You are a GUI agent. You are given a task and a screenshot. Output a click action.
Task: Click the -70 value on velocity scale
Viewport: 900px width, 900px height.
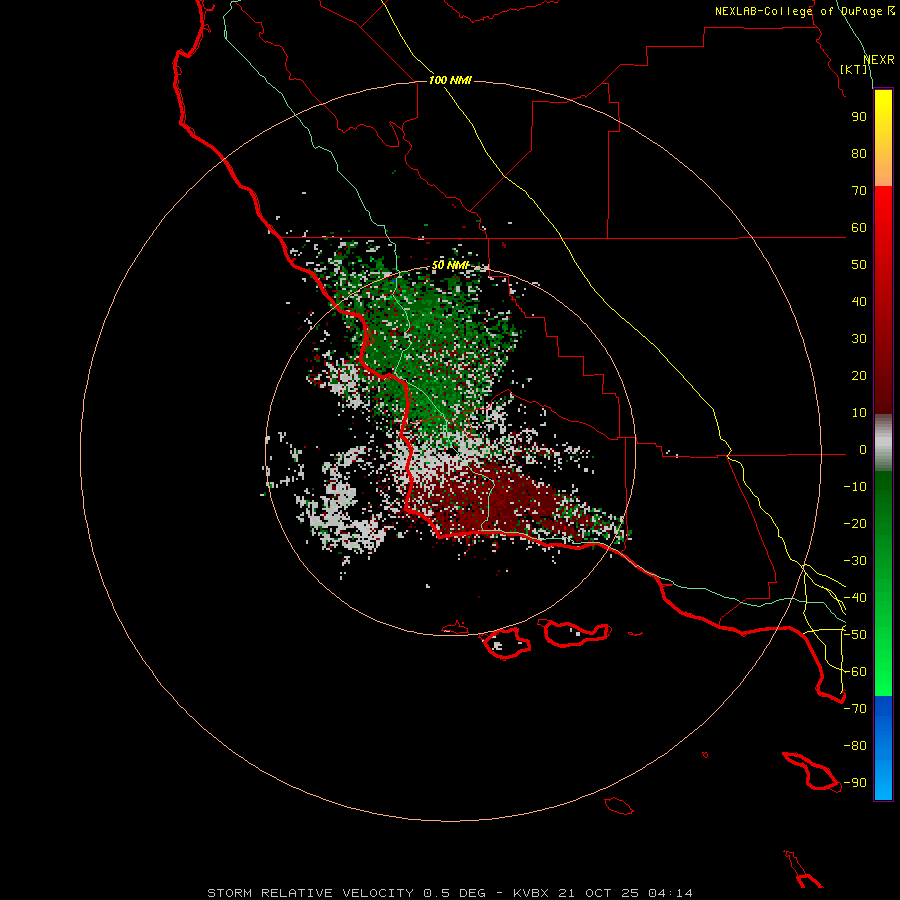point(855,709)
